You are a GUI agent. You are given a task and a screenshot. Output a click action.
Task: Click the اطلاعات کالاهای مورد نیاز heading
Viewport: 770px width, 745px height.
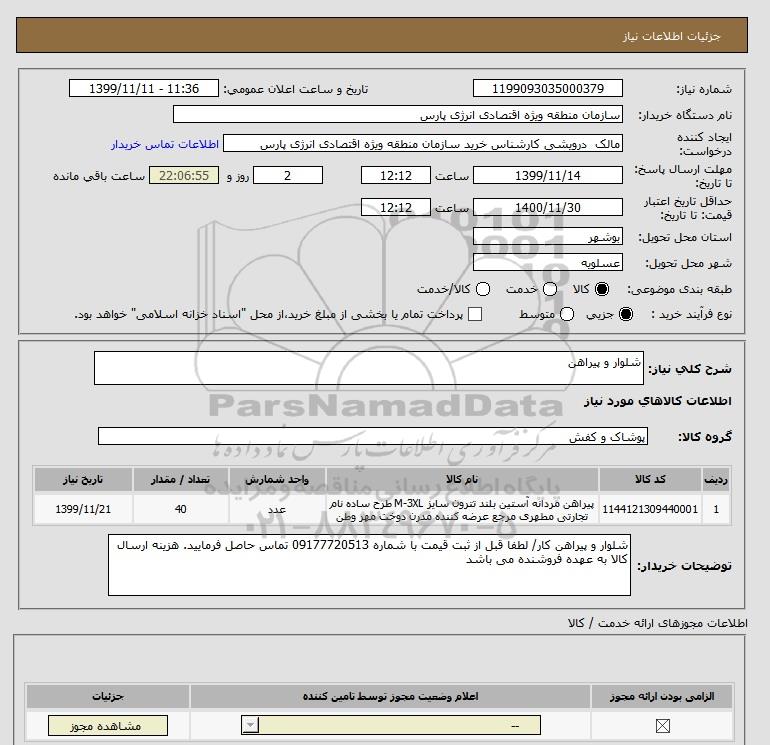pos(658,401)
